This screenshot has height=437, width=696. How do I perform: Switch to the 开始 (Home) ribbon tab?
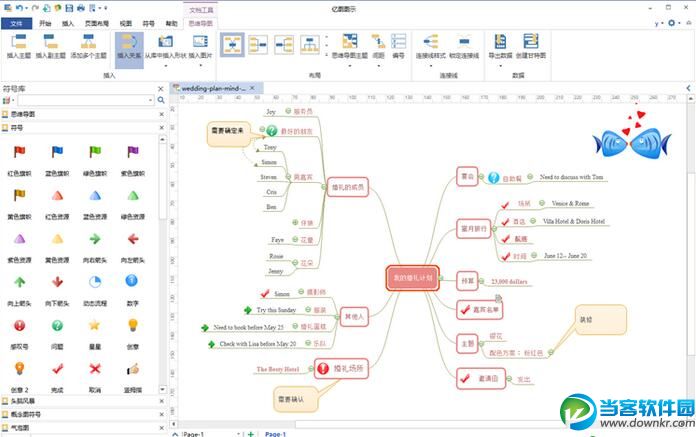(45, 23)
